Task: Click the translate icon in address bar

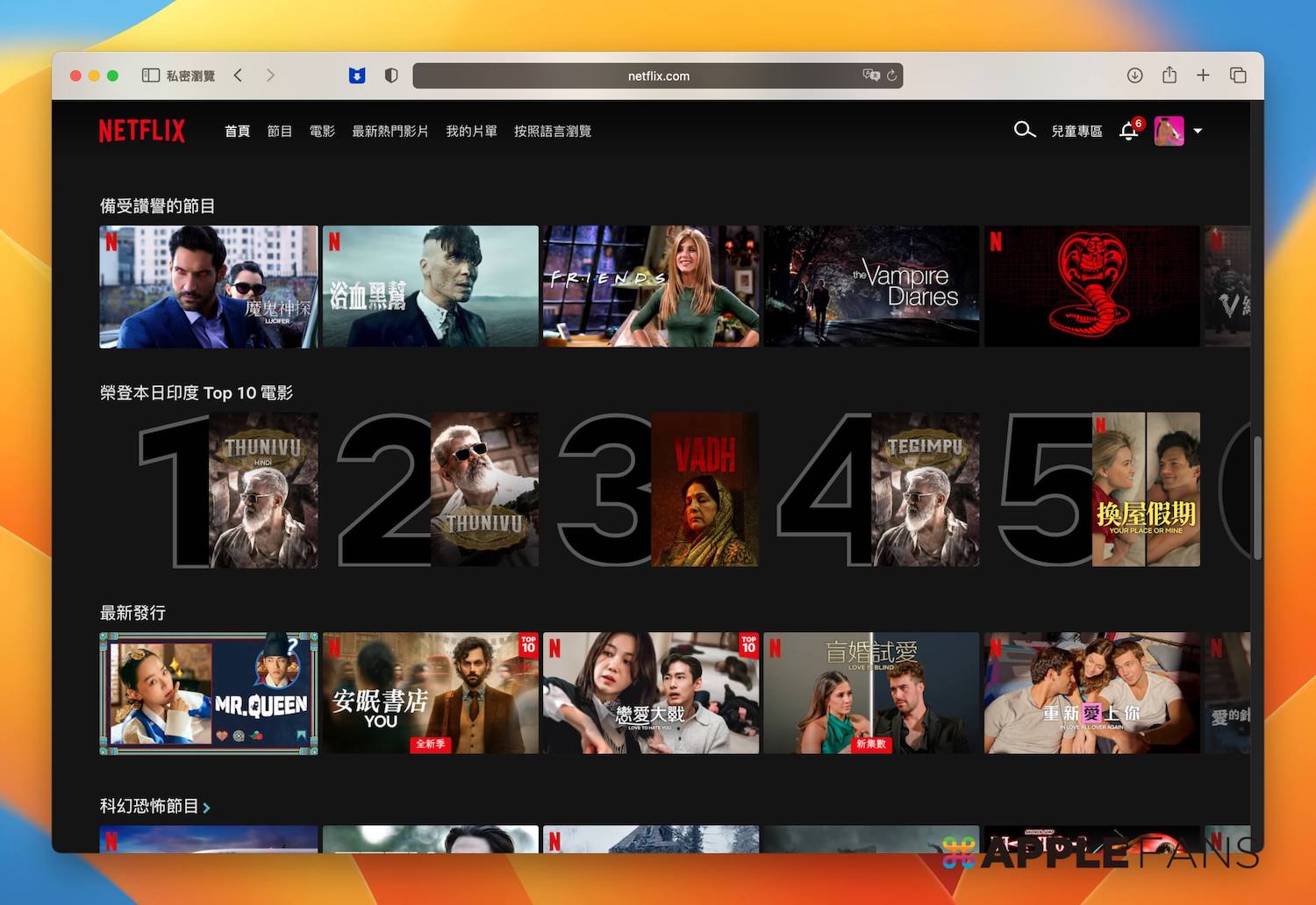Action: 871,75
